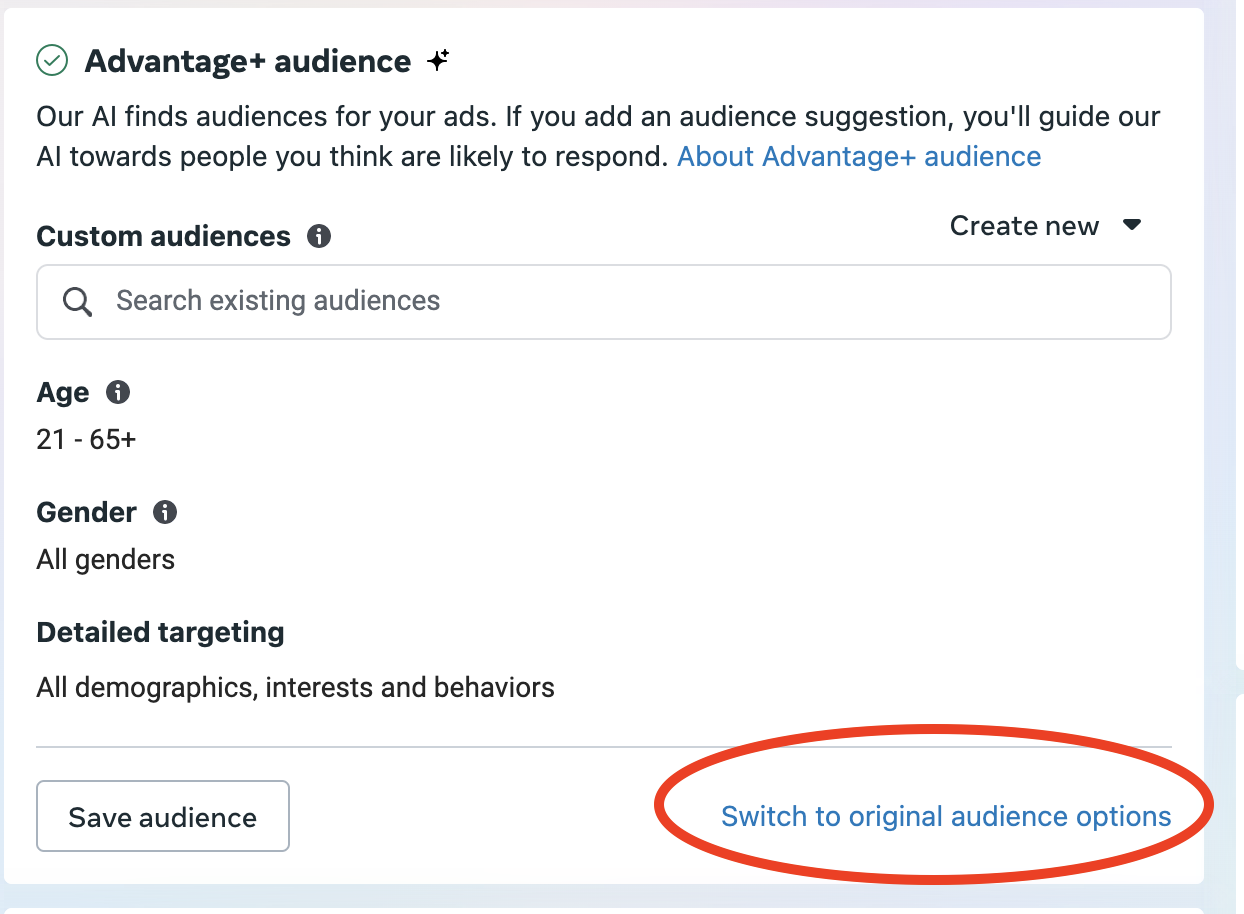Screen dimensions: 1244x914
Task: Click All demographics, interests and behaviors text
Action: click(295, 688)
